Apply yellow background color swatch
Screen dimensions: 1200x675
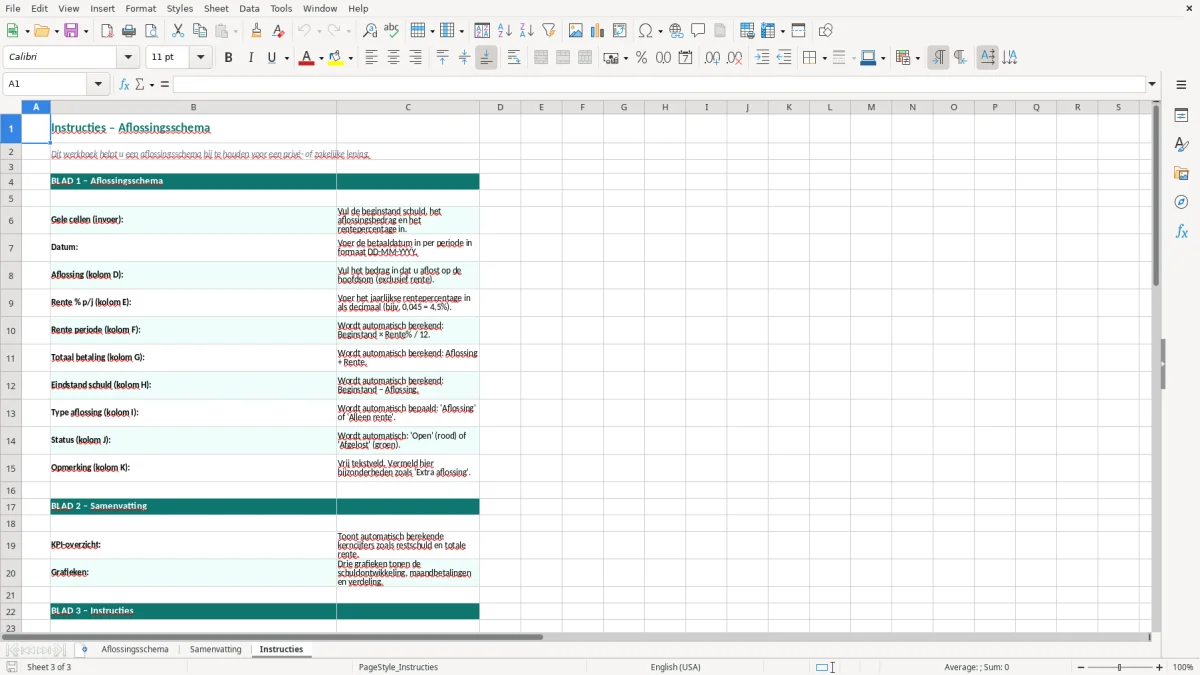tap(337, 58)
